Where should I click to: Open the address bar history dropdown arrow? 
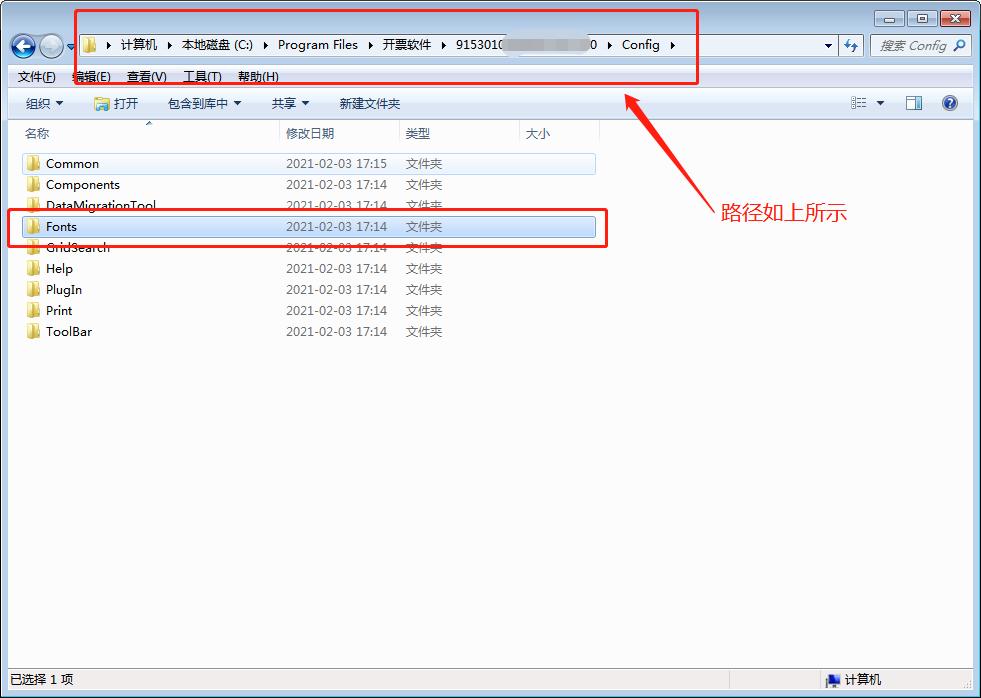(826, 46)
